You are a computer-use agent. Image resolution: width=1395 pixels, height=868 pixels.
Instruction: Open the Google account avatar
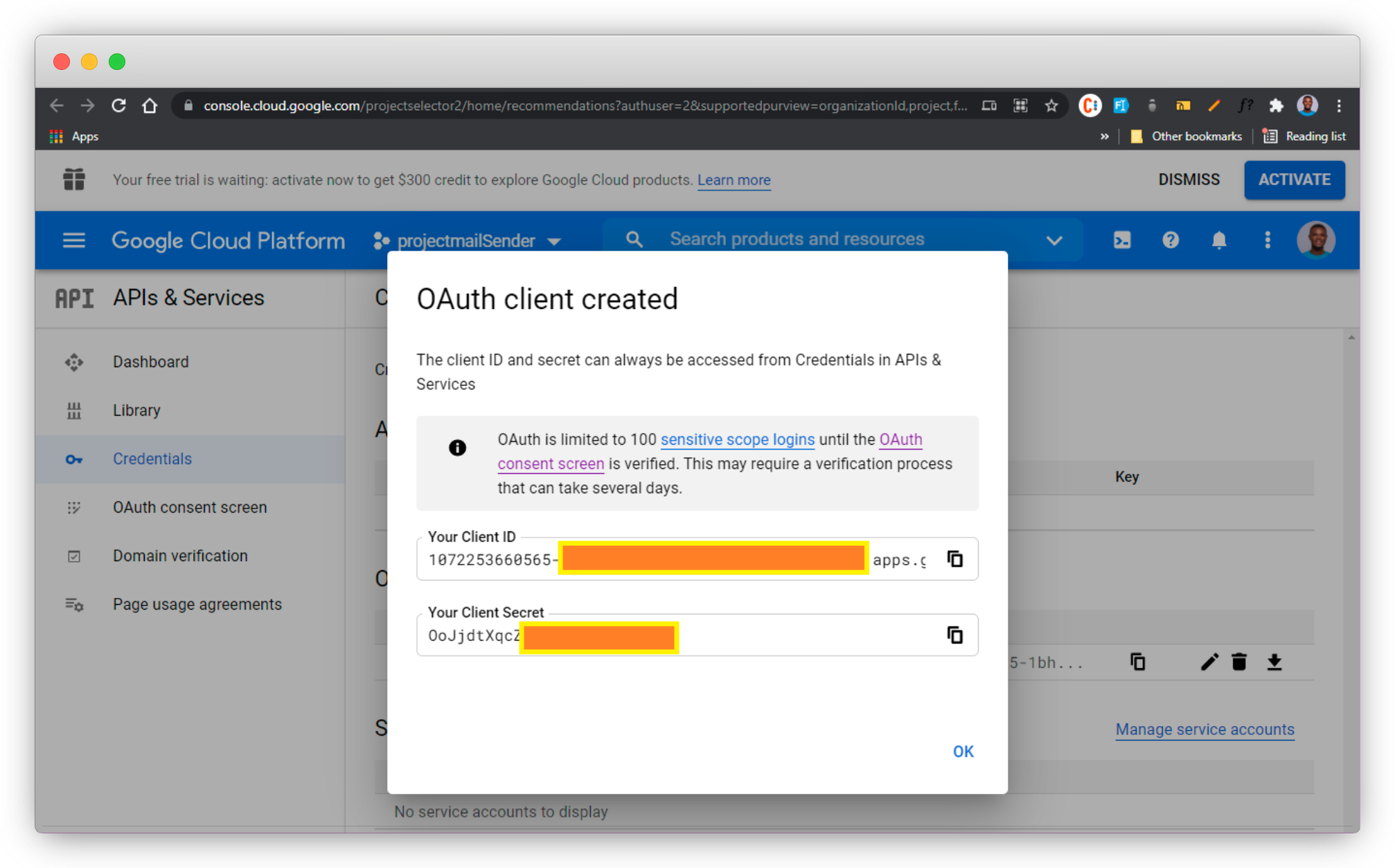click(x=1316, y=240)
